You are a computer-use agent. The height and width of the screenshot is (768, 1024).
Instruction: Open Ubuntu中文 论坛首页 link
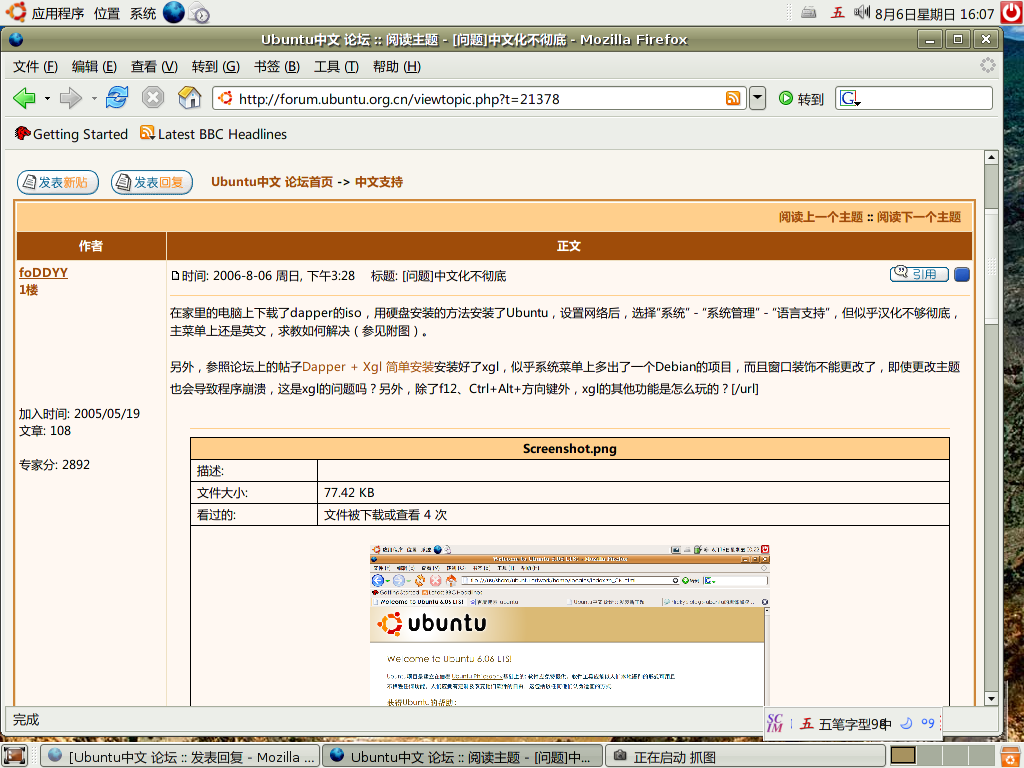click(272, 182)
